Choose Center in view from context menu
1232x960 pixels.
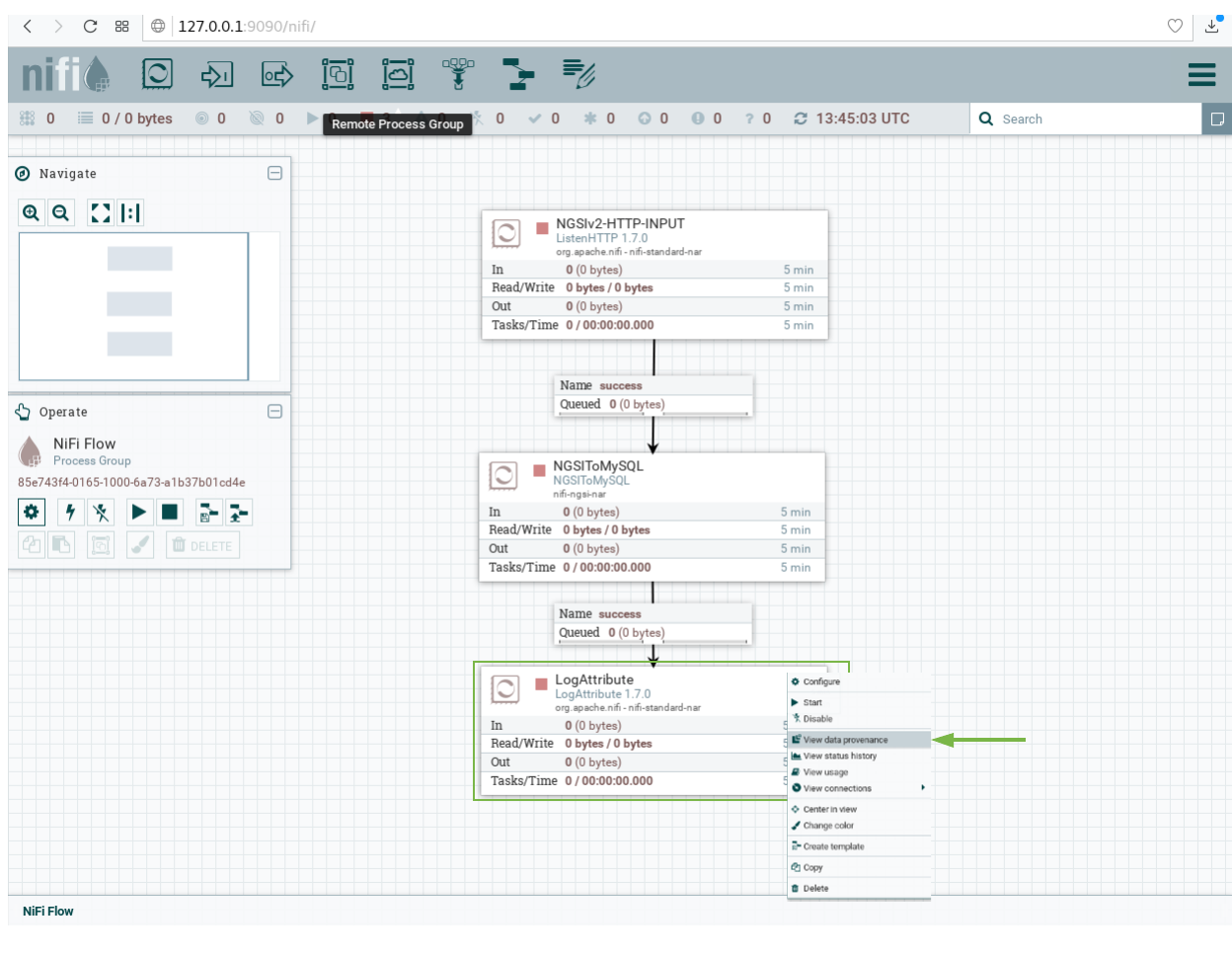[859, 809]
